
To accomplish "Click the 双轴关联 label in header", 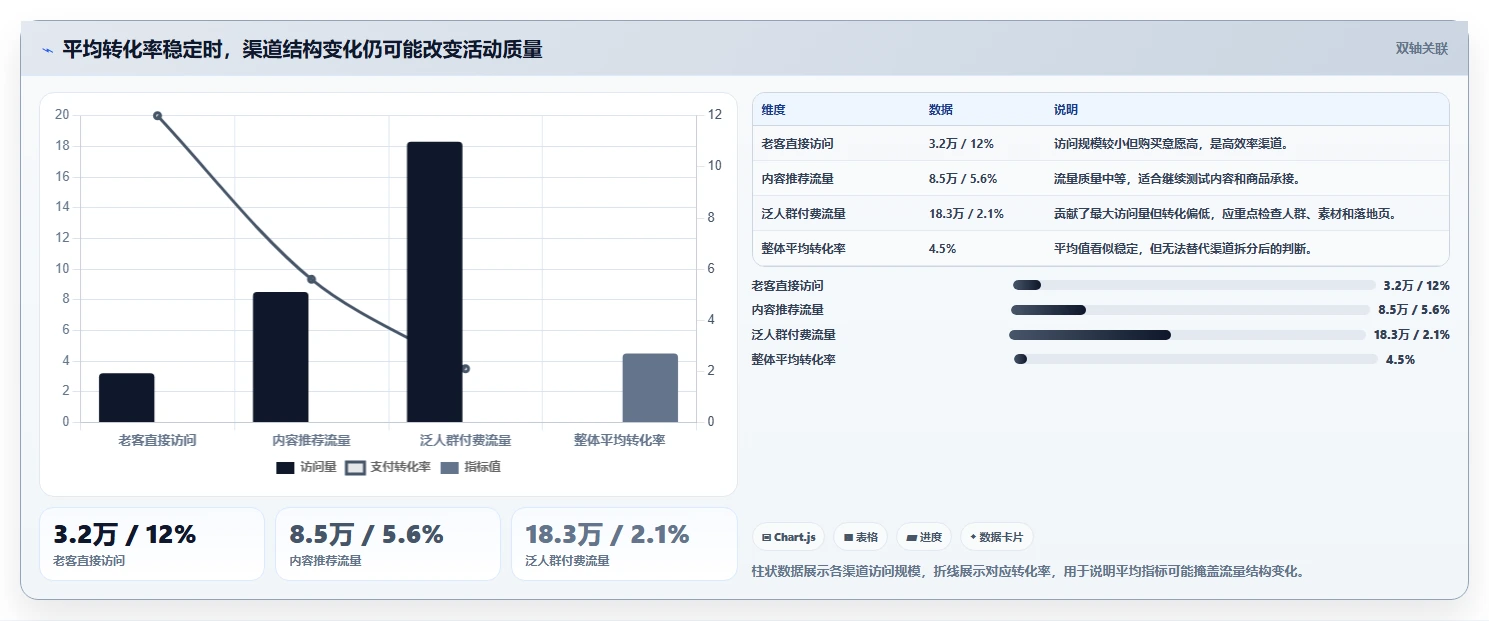I will (1421, 49).
